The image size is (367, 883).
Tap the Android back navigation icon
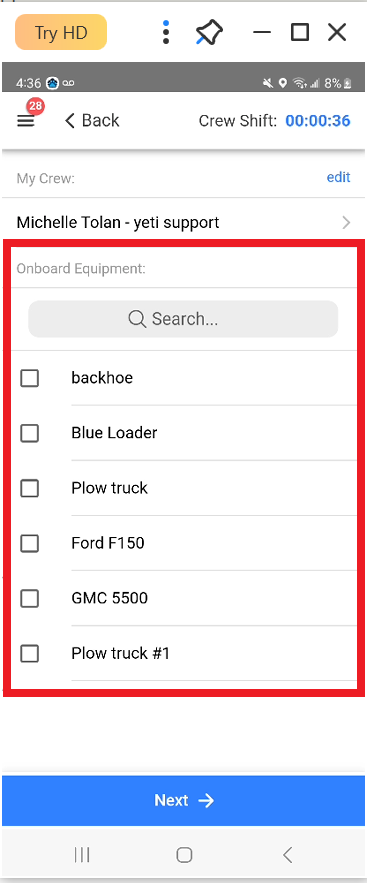(288, 855)
